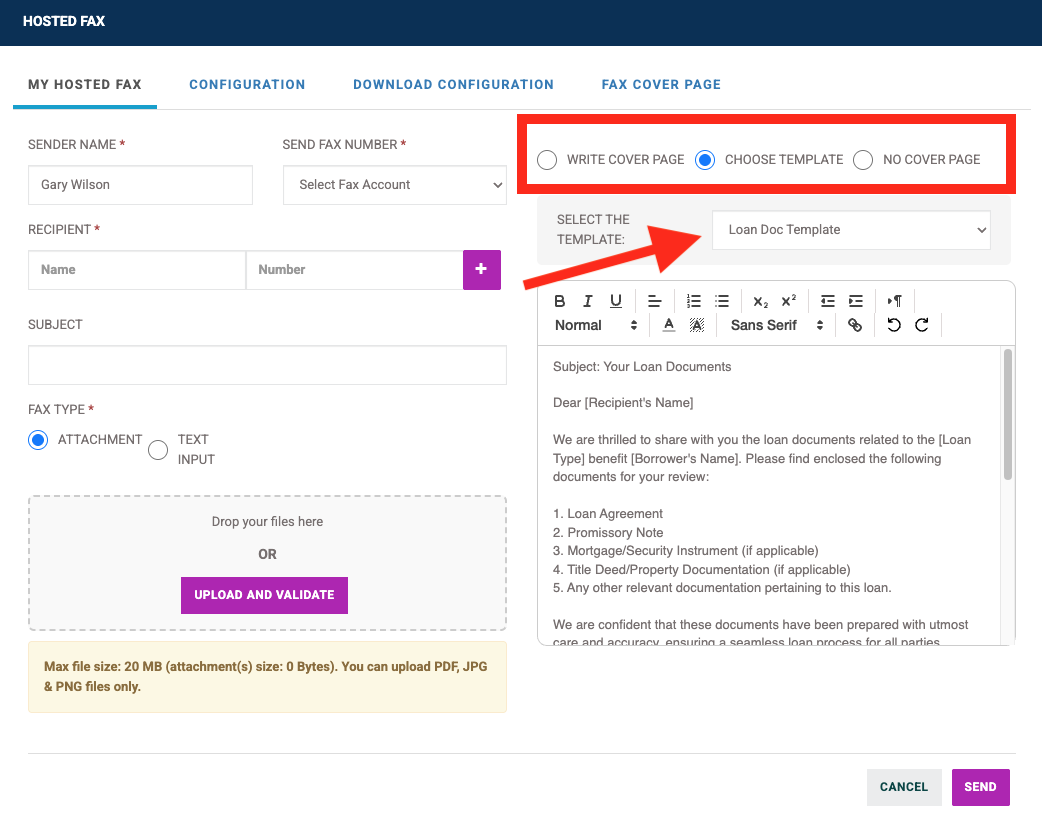Apply italic formatting in the editor
The width and height of the screenshot is (1042, 815).
click(x=587, y=301)
